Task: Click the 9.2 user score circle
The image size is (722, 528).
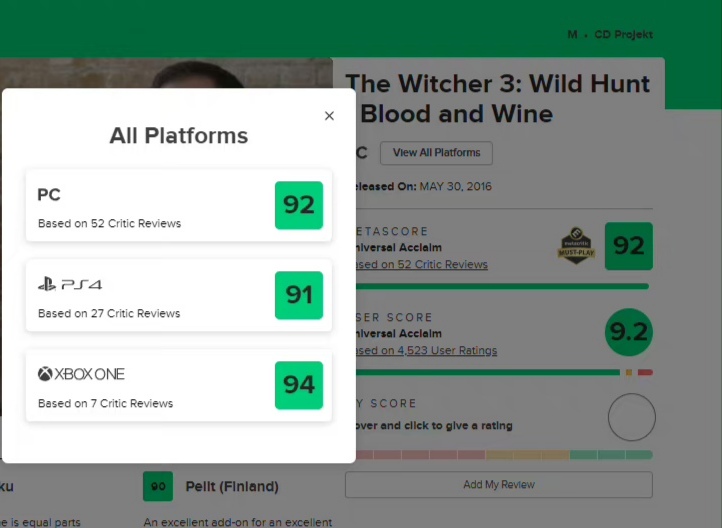Action: point(629,332)
